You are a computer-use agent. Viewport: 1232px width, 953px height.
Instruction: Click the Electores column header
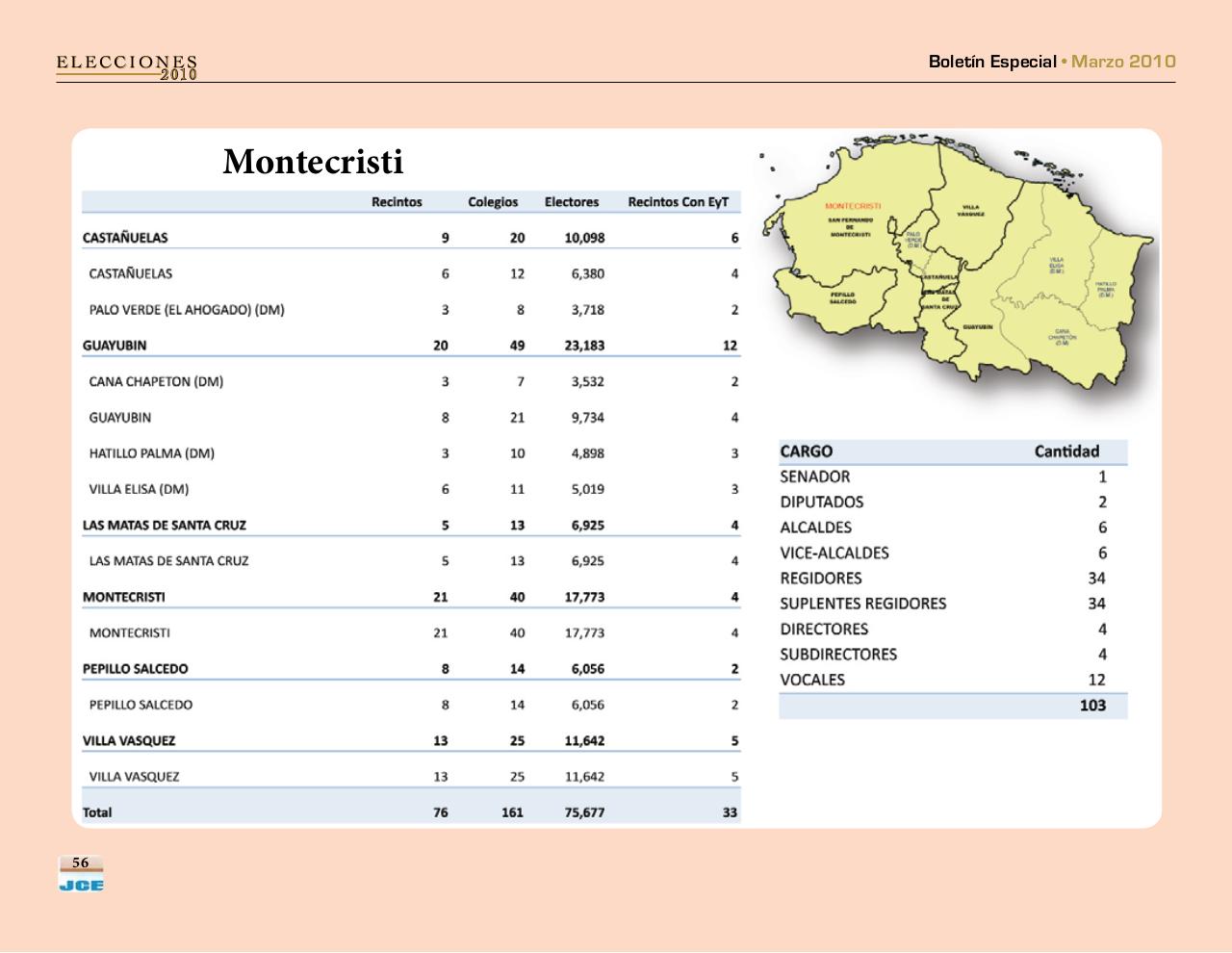point(571,202)
